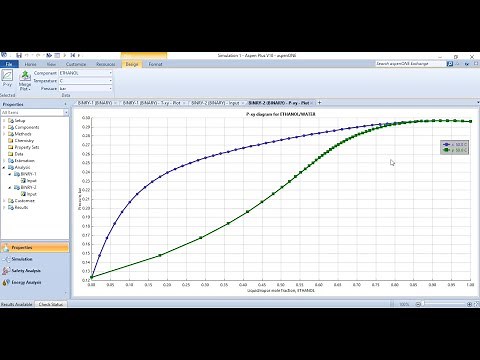Screen dimensions: 480x360
Task: Switch to the Resources ribbon tab
Action: click(x=105, y=64)
